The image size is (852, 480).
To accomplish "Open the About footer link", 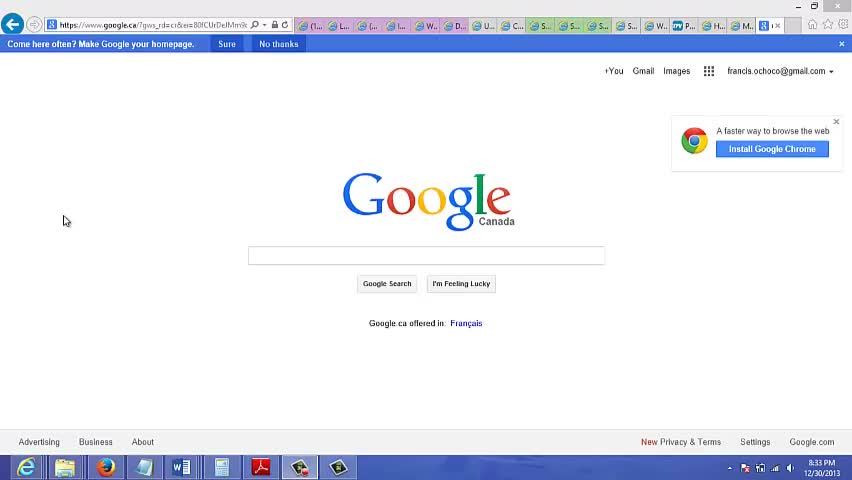I will pyautogui.click(x=143, y=442).
